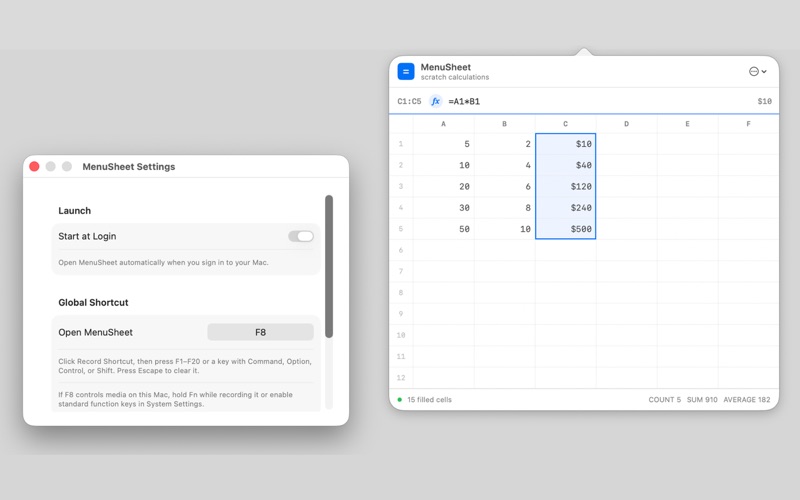Click cell C2 showing $40
Image resolution: width=800 pixels, height=500 pixels.
(565, 165)
